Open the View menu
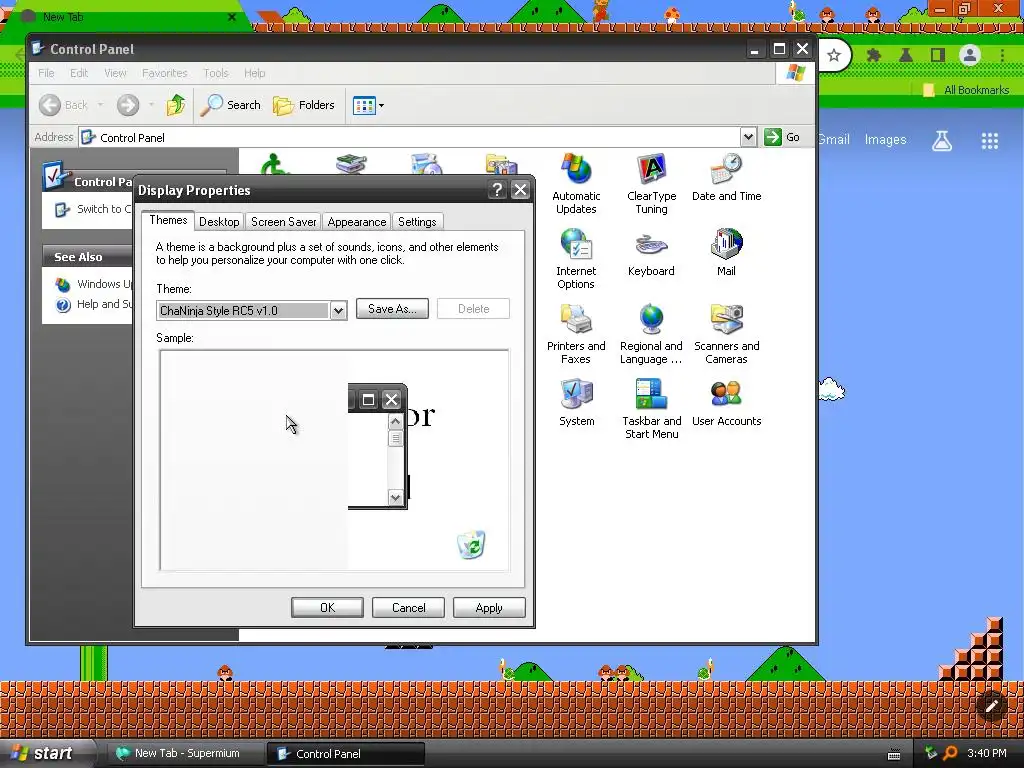Viewport: 1024px width, 768px height. point(115,73)
